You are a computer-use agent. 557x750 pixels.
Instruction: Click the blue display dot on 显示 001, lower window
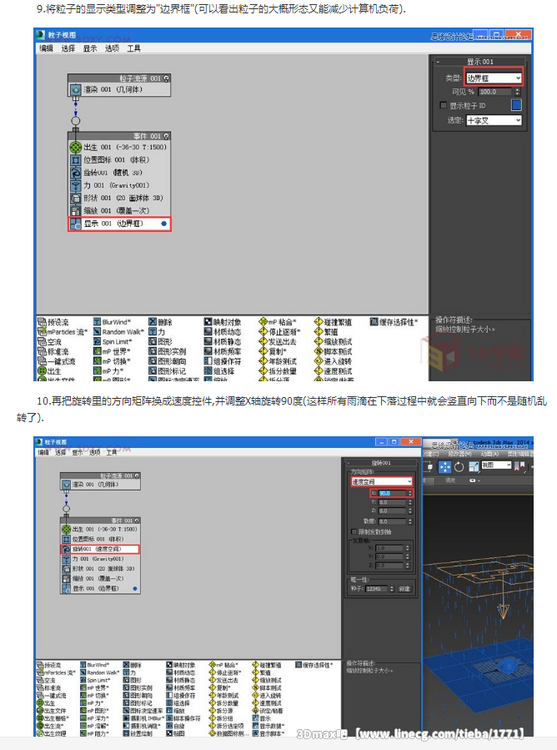tap(135, 588)
